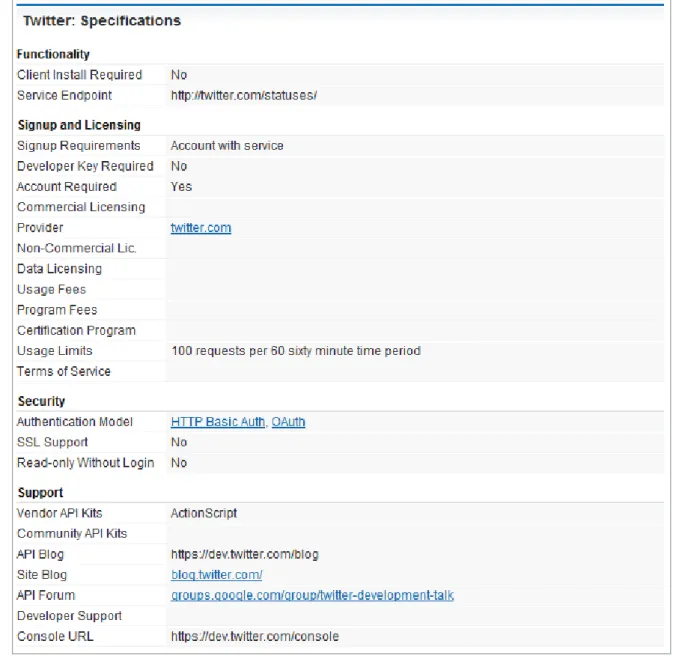The height and width of the screenshot is (656, 673).
Task: Click 'No' value beside SSL Support
Action: (x=179, y=442)
